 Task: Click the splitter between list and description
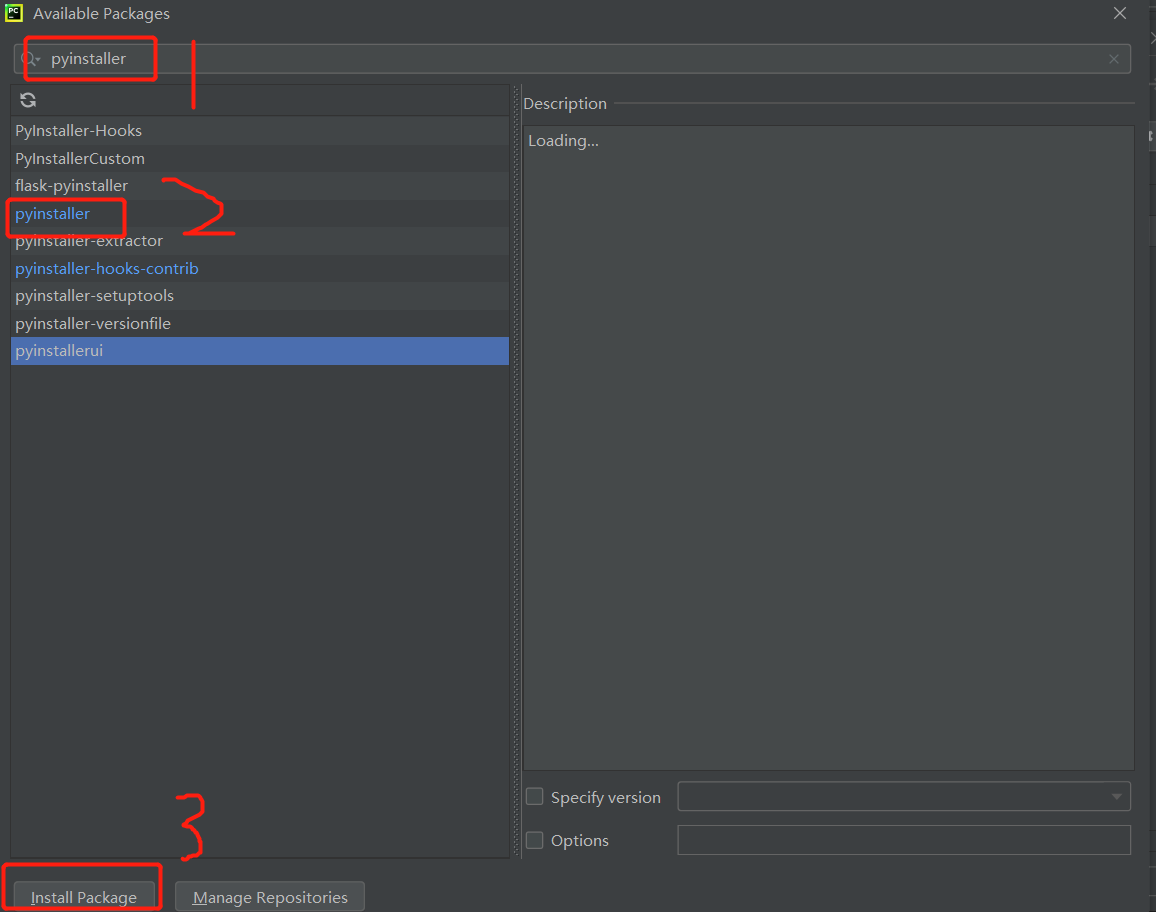[516, 472]
